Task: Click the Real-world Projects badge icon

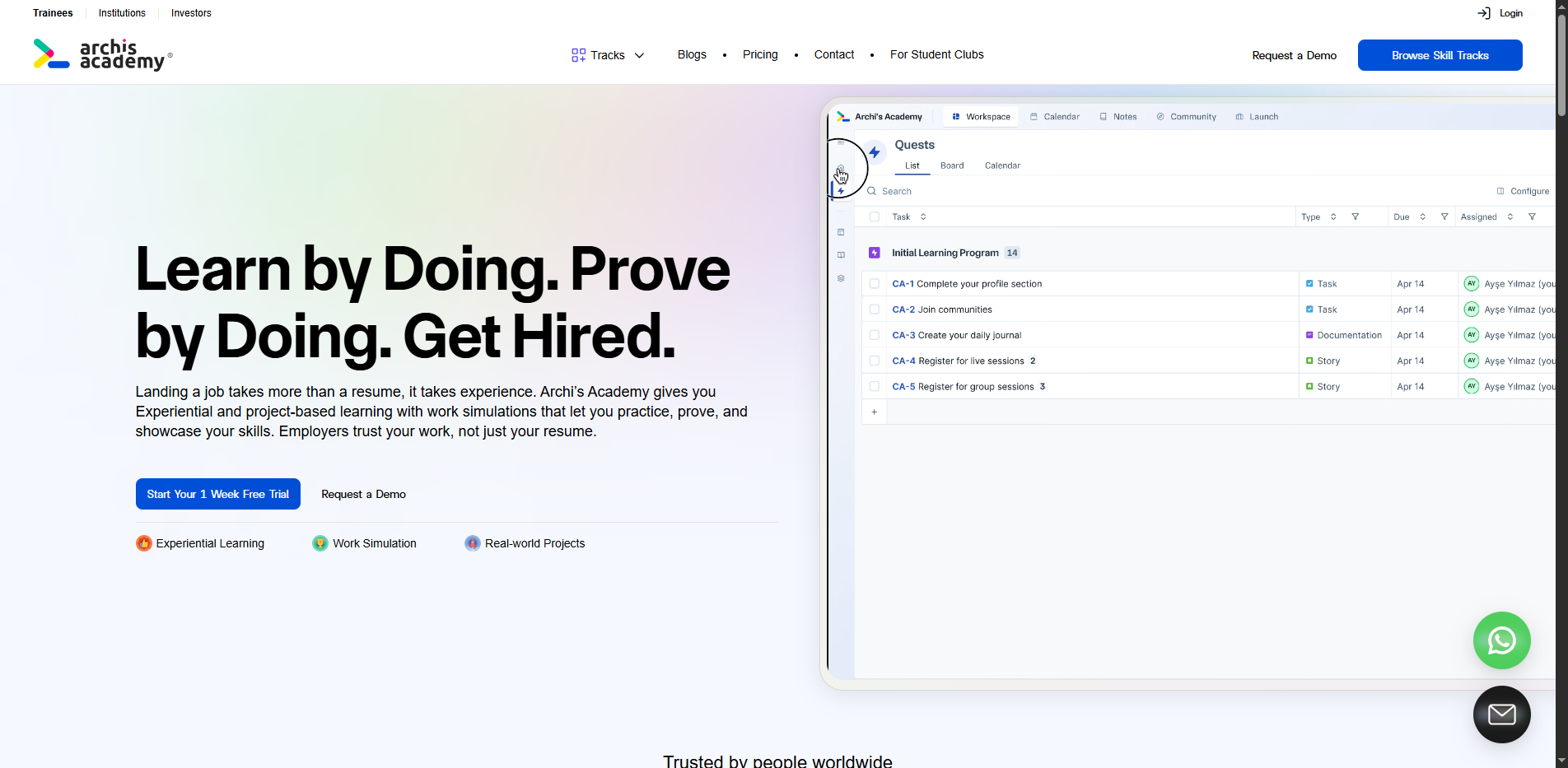Action: 473,543
